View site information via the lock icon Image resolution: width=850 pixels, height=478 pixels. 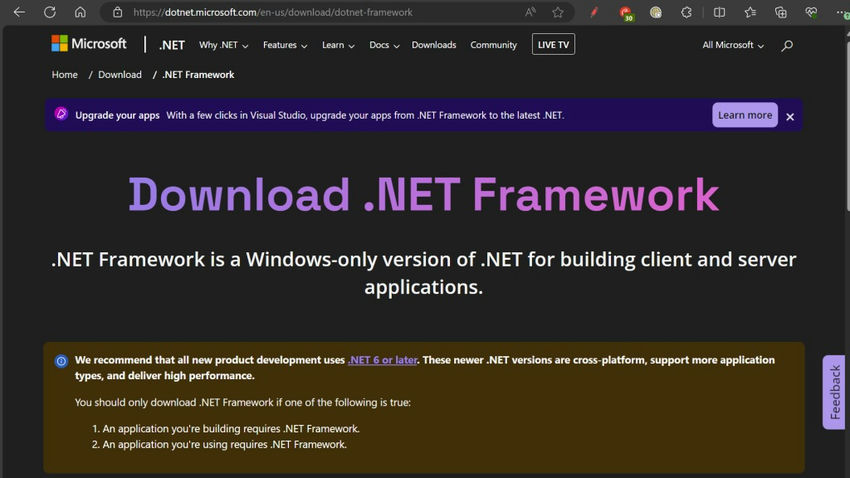[x=118, y=12]
